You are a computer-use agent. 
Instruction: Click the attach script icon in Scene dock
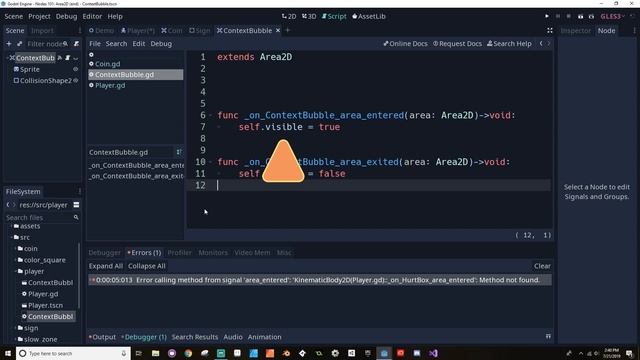tap(76, 44)
